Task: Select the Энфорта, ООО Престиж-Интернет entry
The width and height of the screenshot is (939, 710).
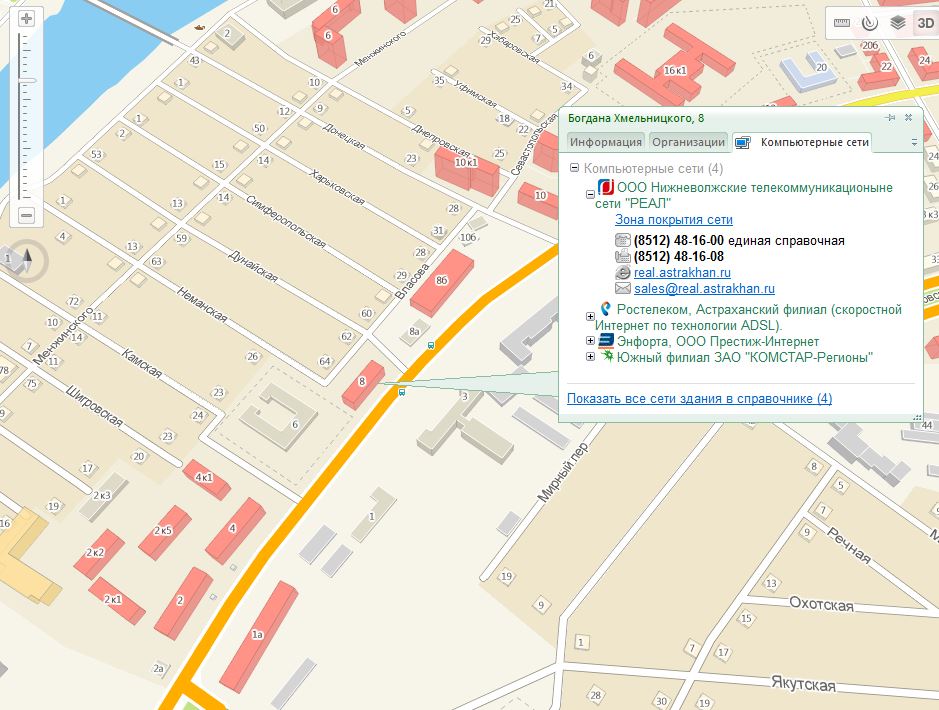Action: coord(718,341)
